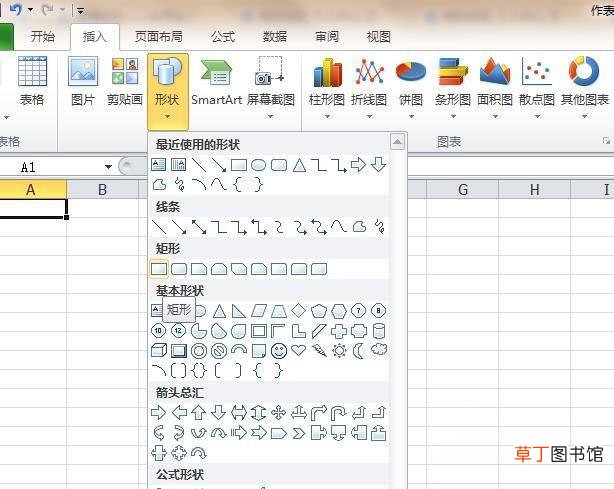This screenshot has height=489, width=614.
Task: Collapse the 形状 shapes dropdown
Action: (x=168, y=92)
